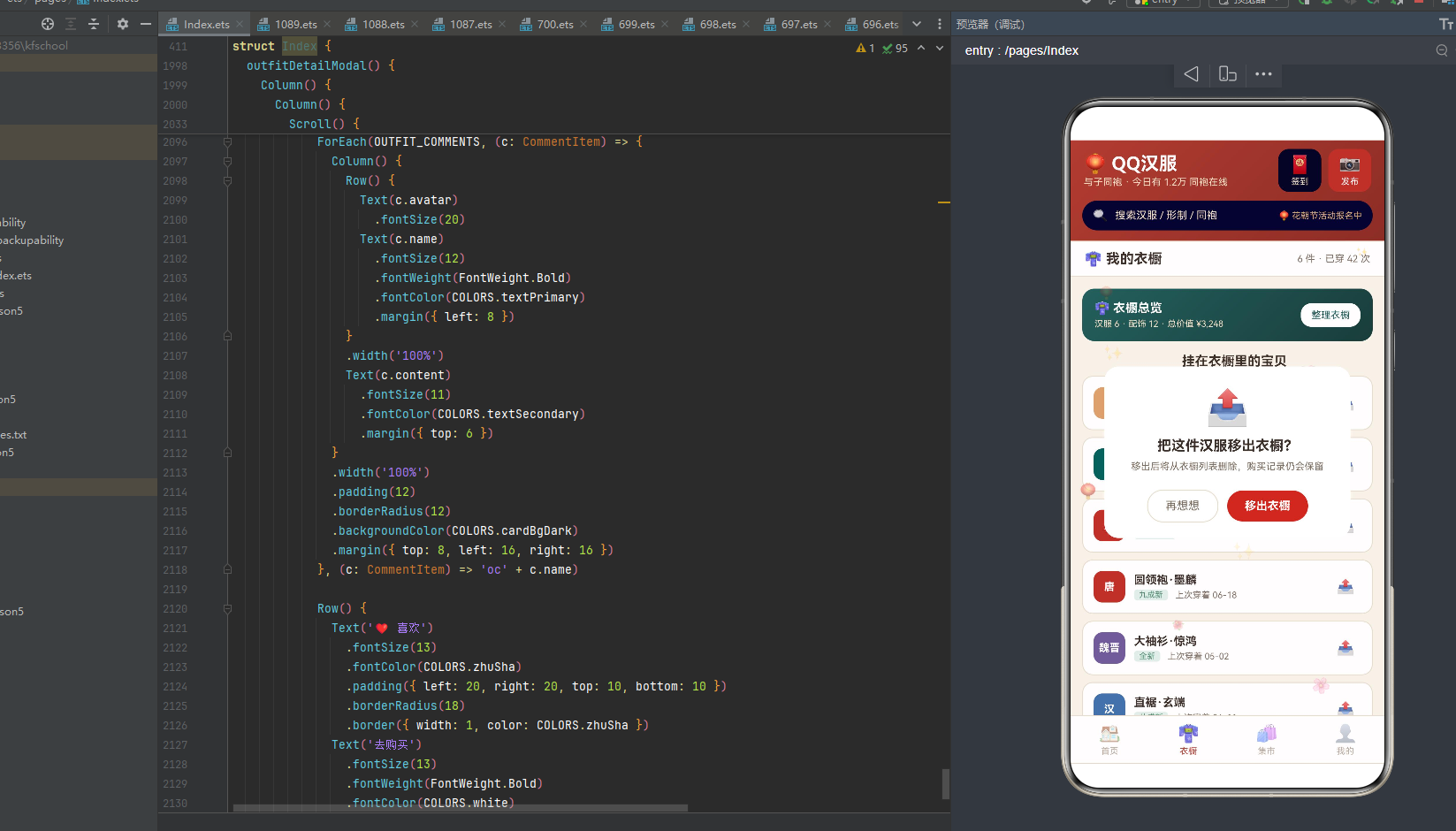Click the editor vertical scrollbar thumb
The height and width of the screenshot is (831, 1456).
pyautogui.click(x=945, y=784)
